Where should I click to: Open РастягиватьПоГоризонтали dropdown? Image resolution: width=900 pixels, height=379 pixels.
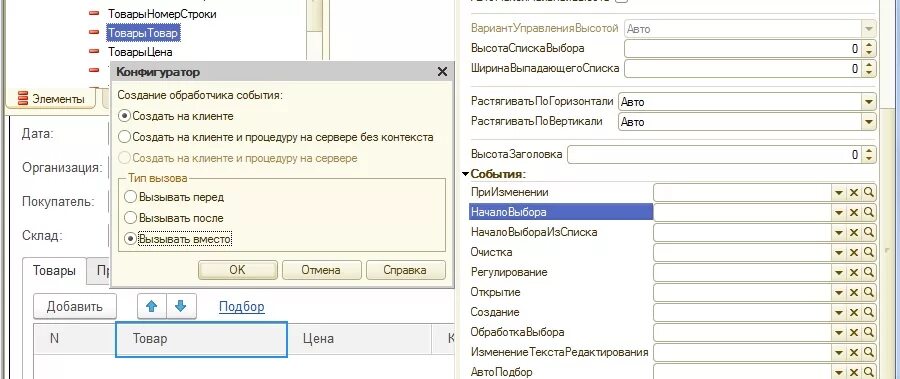[868, 102]
